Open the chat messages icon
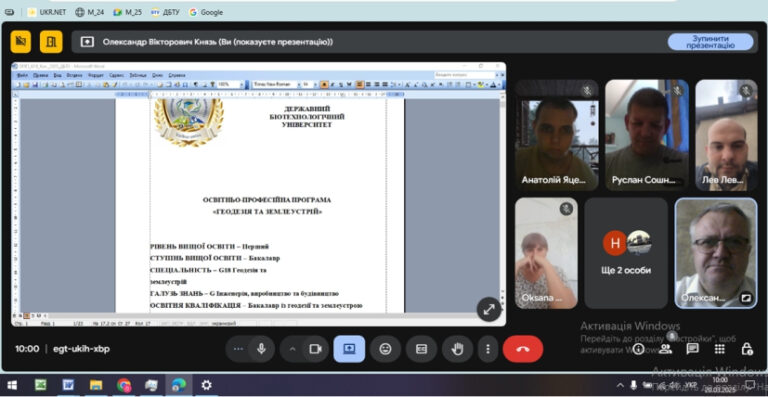Screen dimensions: 768x397 click(x=692, y=349)
